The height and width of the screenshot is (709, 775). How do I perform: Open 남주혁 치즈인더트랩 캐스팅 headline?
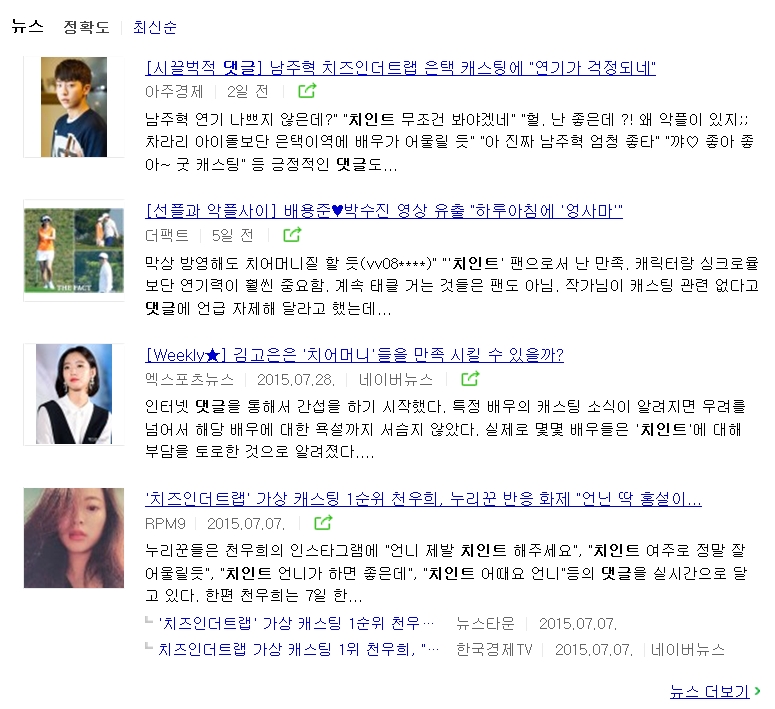tap(400, 67)
